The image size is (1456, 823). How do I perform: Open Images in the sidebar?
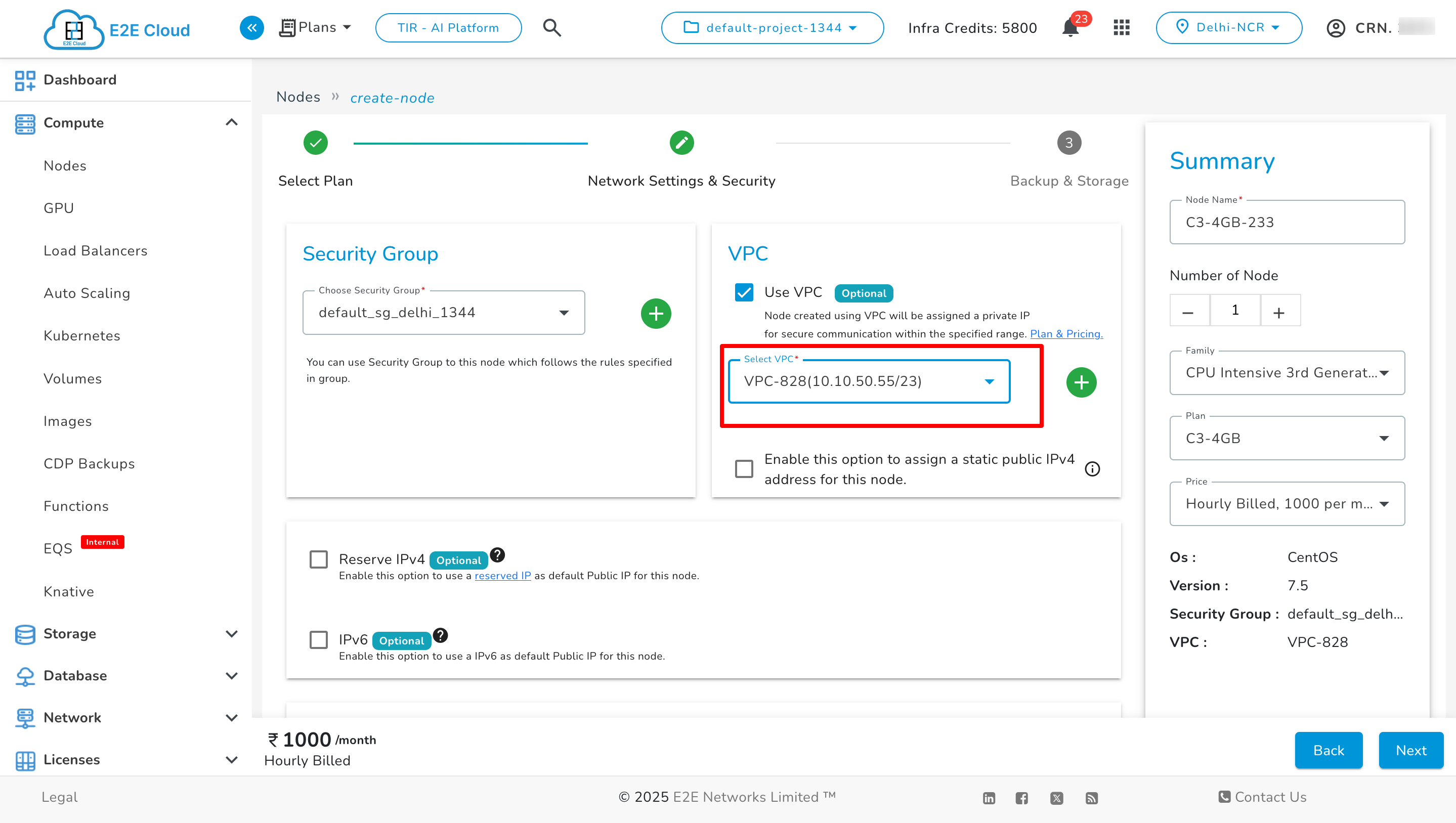tap(68, 421)
